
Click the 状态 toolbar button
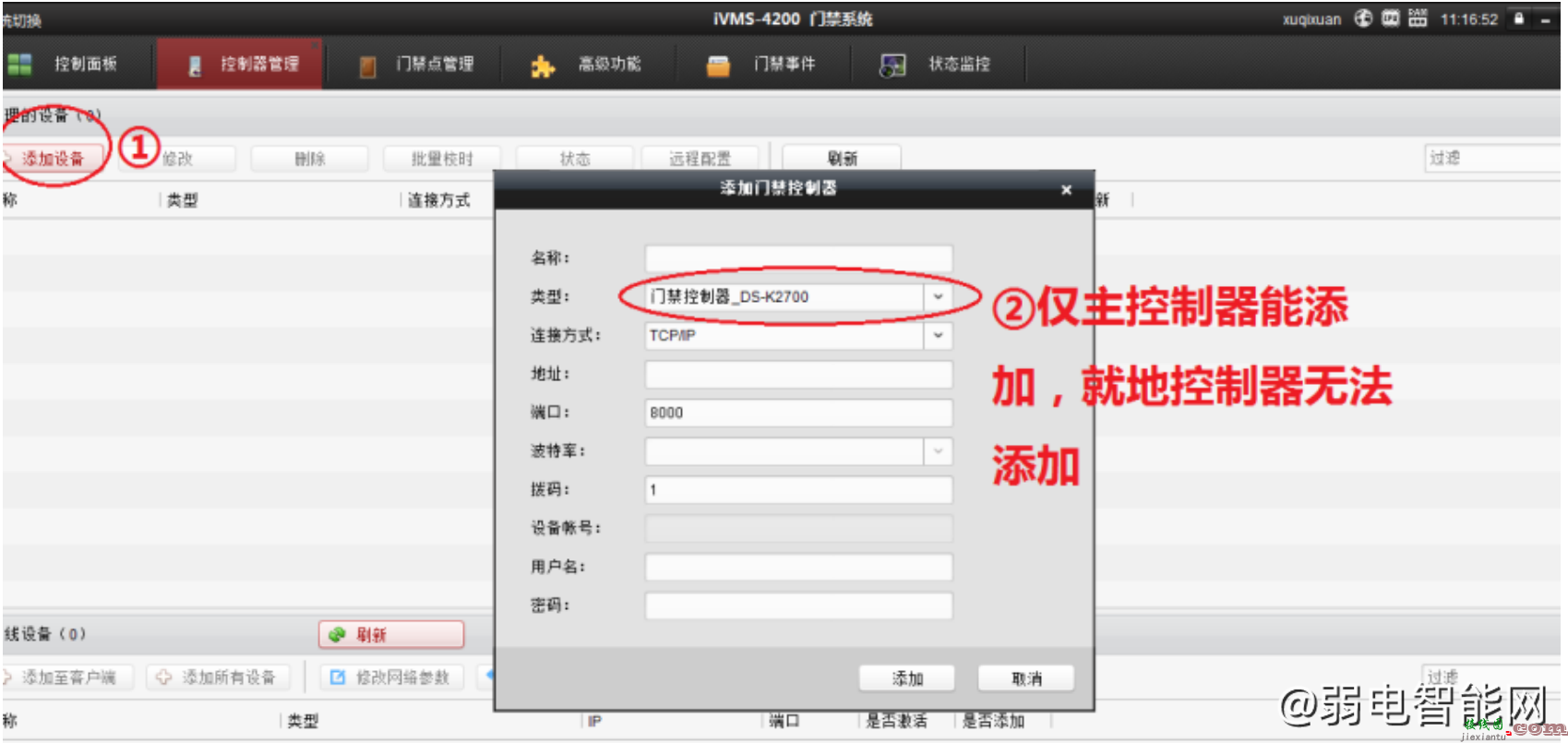pos(575,159)
